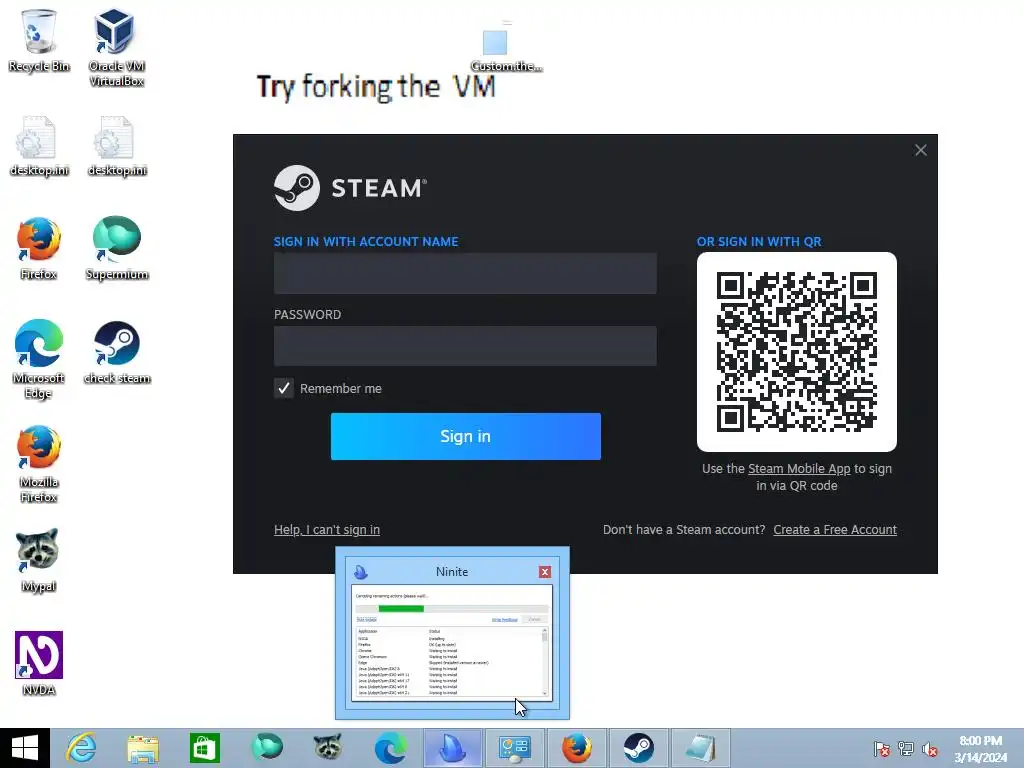Image resolution: width=1024 pixels, height=768 pixels.
Task: Click the blue Sign in button
Action: click(466, 436)
